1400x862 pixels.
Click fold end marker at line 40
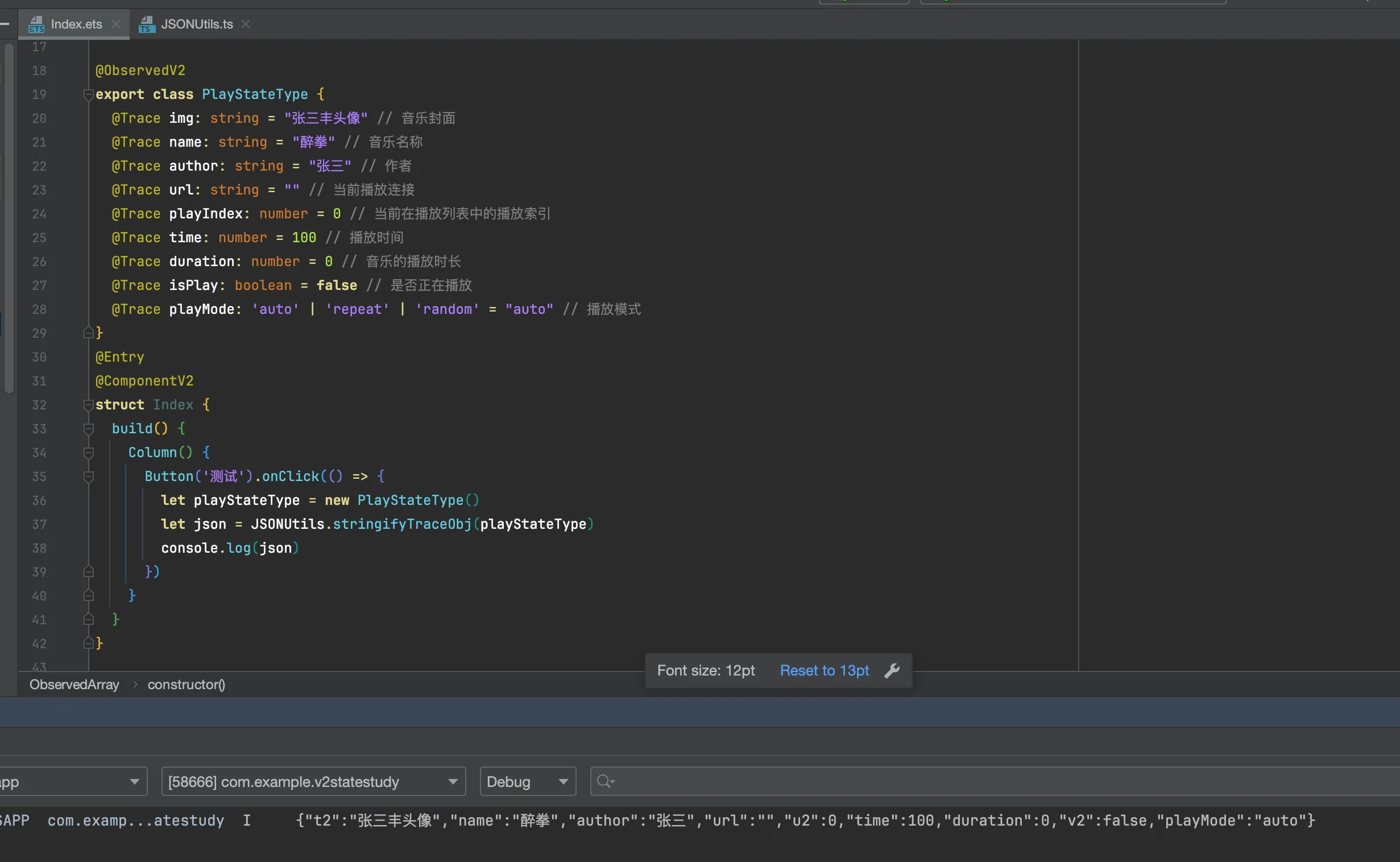point(88,596)
